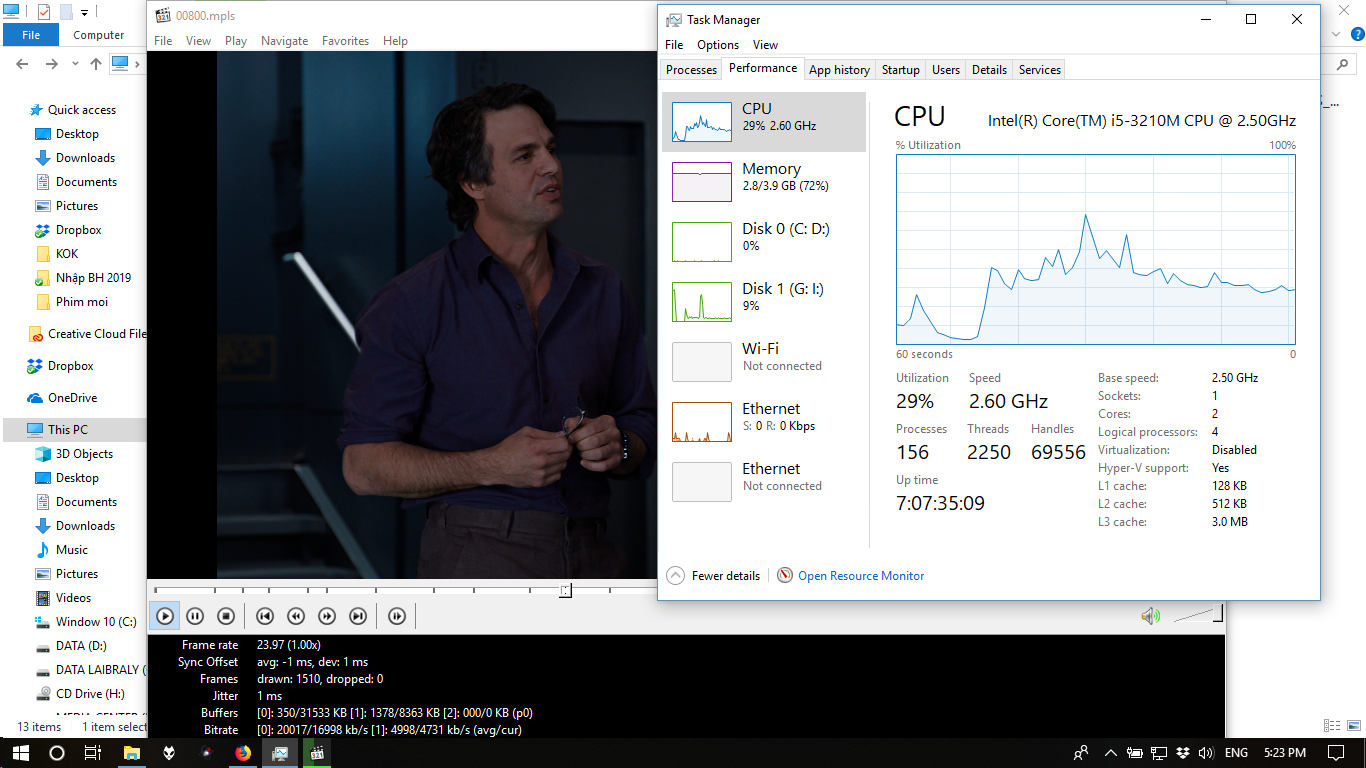
Task: Select Disk 0 (C: D:) performance graph
Action: (x=764, y=242)
